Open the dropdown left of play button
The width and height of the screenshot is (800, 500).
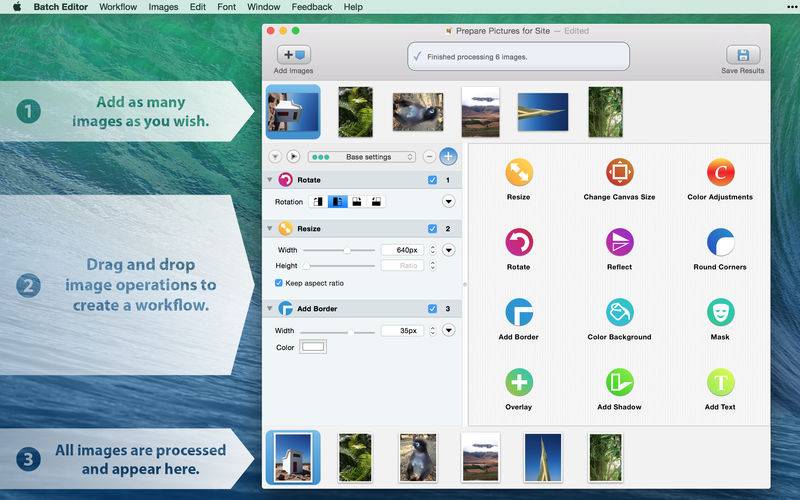pos(275,157)
